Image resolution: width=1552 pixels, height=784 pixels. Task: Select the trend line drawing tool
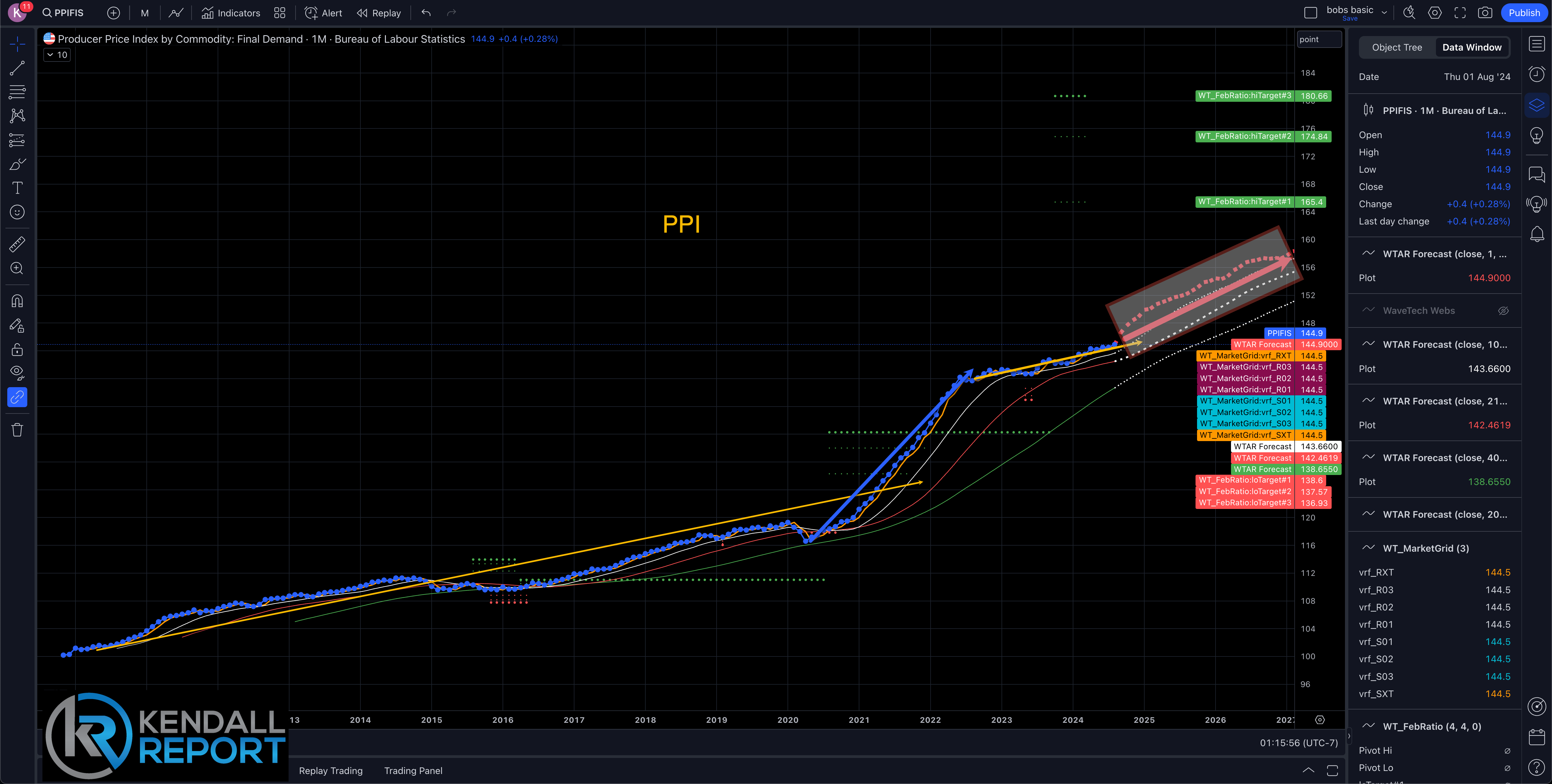[x=17, y=68]
